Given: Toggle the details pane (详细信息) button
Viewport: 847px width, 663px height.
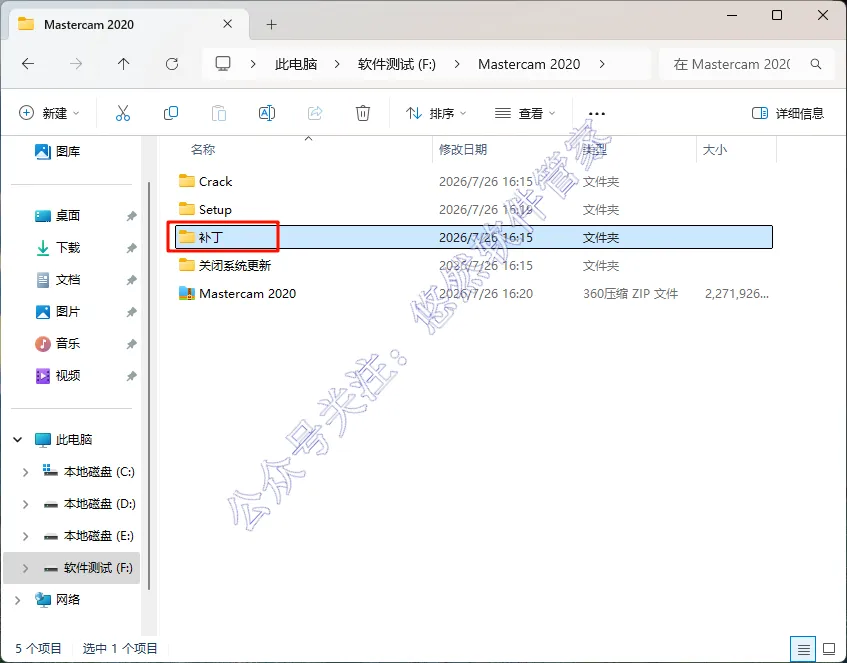Looking at the screenshot, I should 788,113.
